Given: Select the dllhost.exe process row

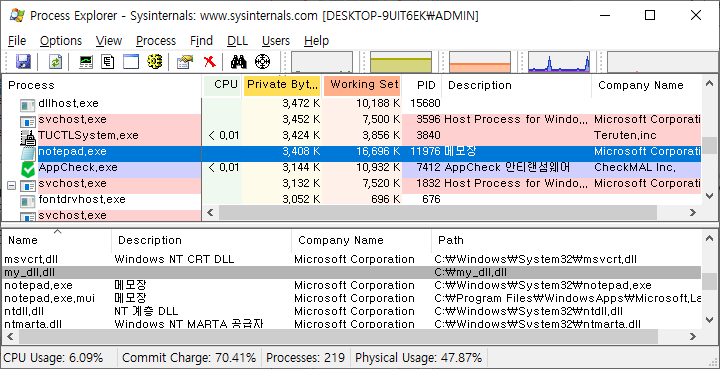Looking at the screenshot, I should point(352,104).
